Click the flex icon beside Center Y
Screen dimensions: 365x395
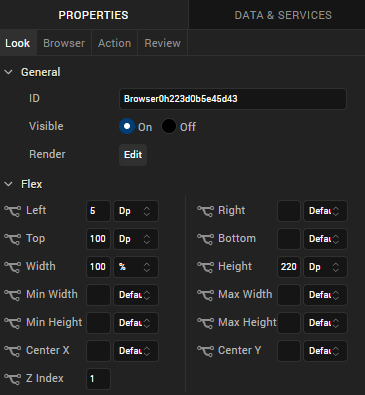pos(205,351)
